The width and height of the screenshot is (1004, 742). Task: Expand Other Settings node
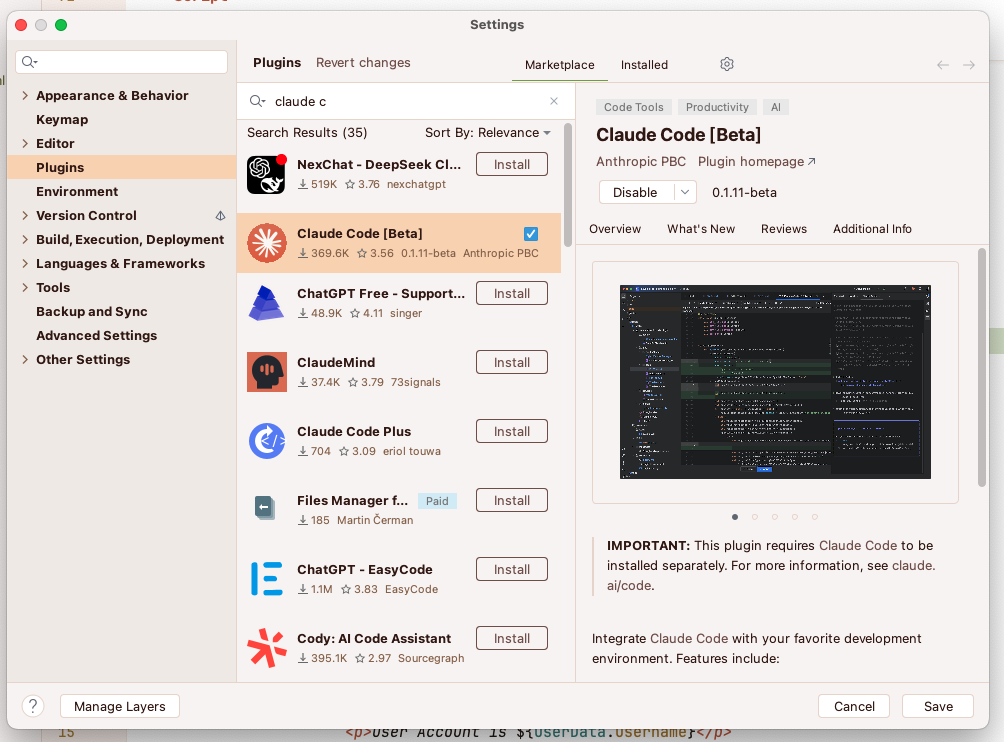coord(25,360)
